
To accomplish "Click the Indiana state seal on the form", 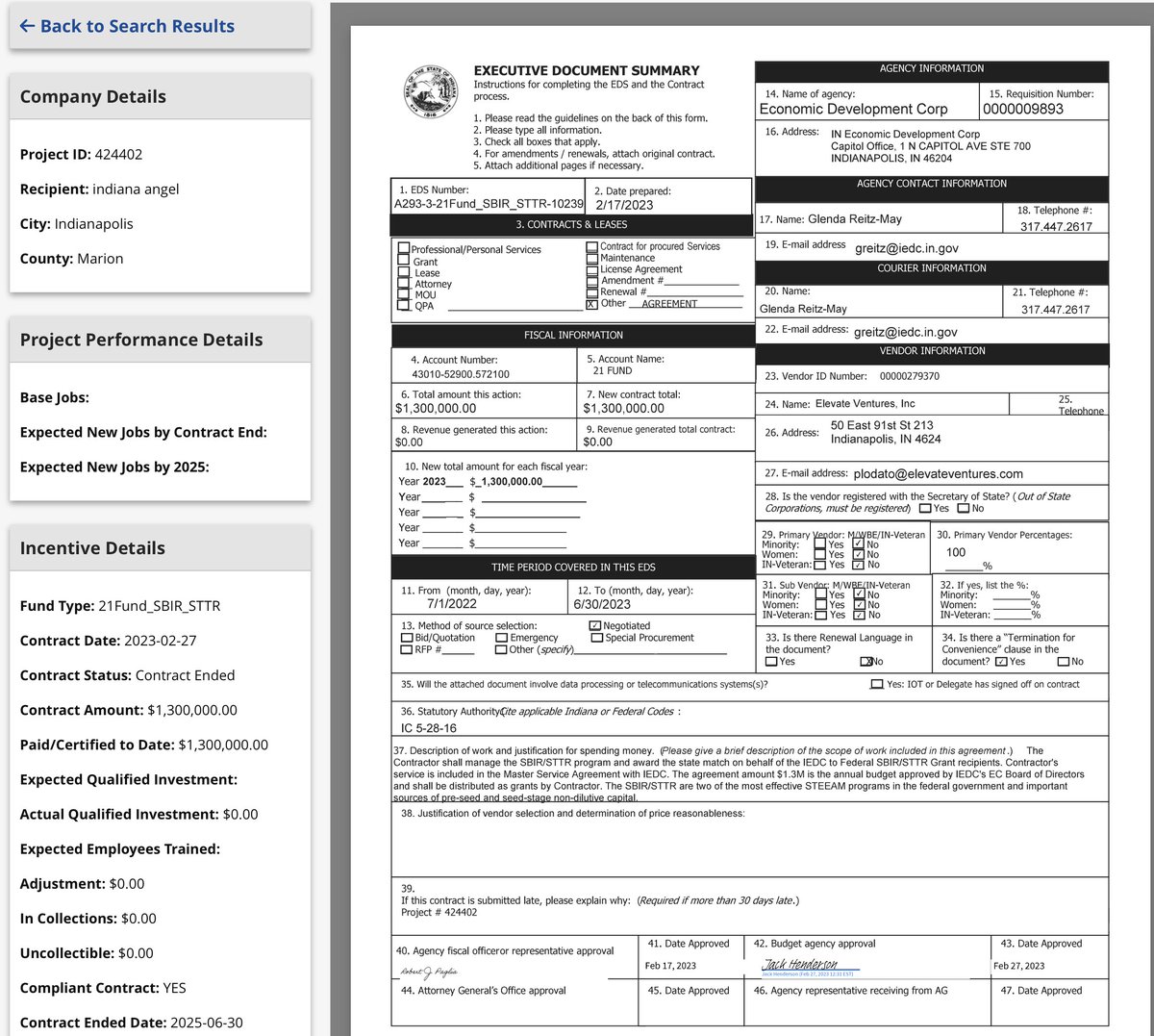I will (430, 92).
